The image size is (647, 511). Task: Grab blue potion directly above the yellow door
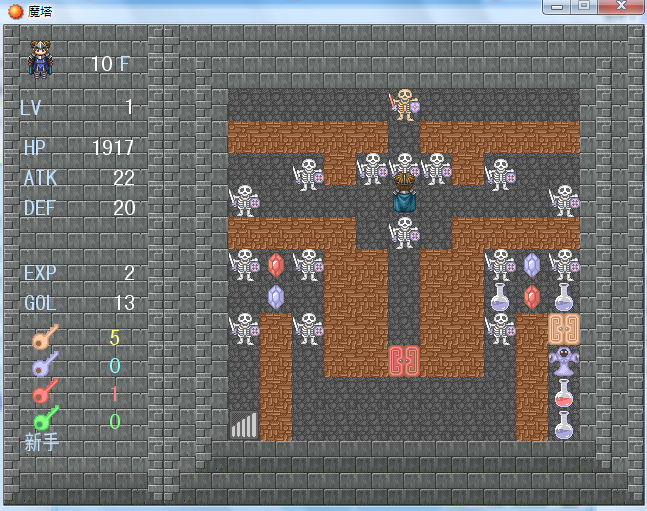(x=564, y=297)
